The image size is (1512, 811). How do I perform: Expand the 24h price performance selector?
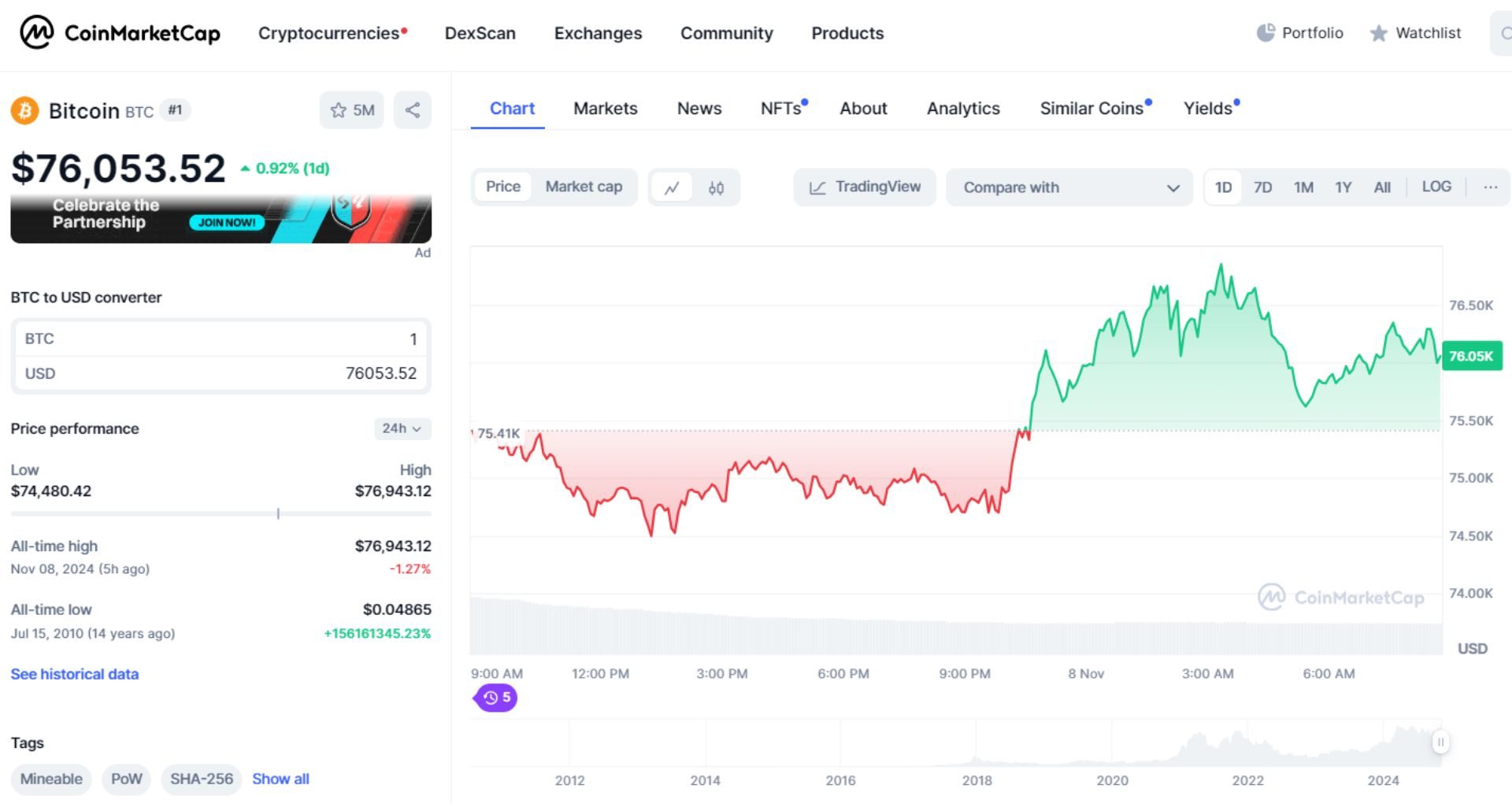pos(402,429)
